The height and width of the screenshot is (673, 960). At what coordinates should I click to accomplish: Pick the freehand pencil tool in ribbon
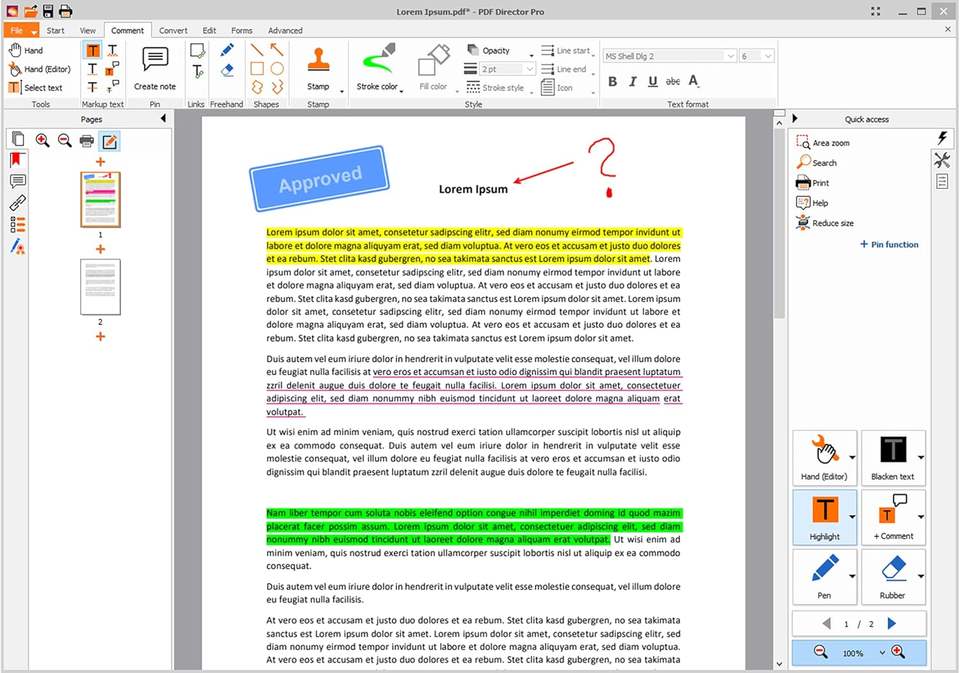coord(227,50)
